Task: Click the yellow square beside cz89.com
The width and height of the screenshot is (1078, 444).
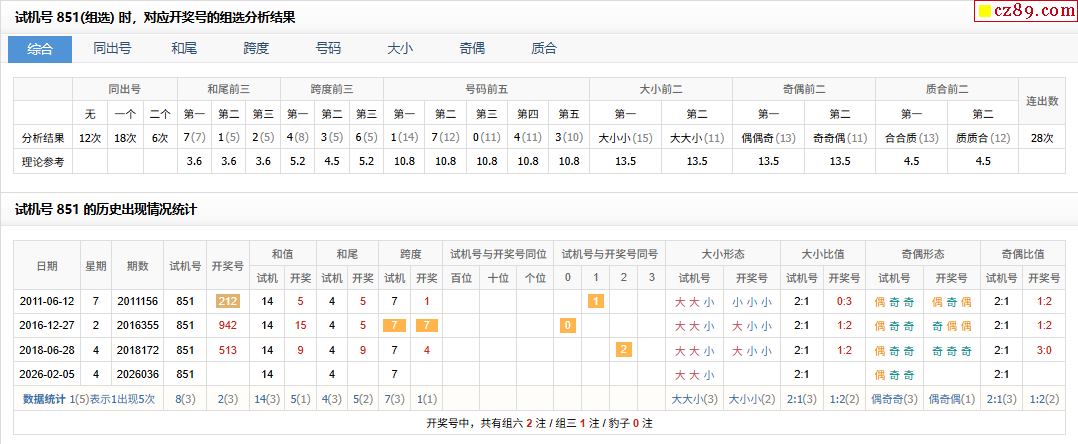Action: [985, 12]
